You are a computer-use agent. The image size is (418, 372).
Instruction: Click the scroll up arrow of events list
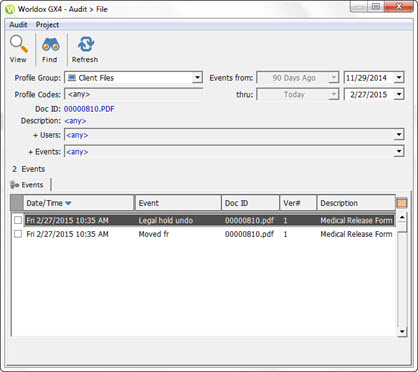click(402, 217)
